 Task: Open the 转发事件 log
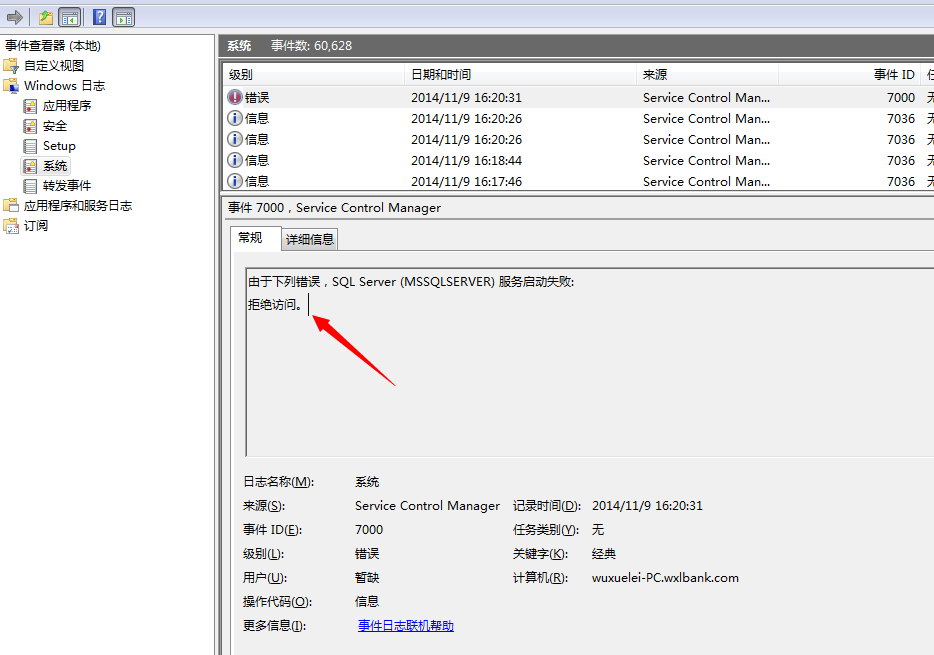(66, 186)
